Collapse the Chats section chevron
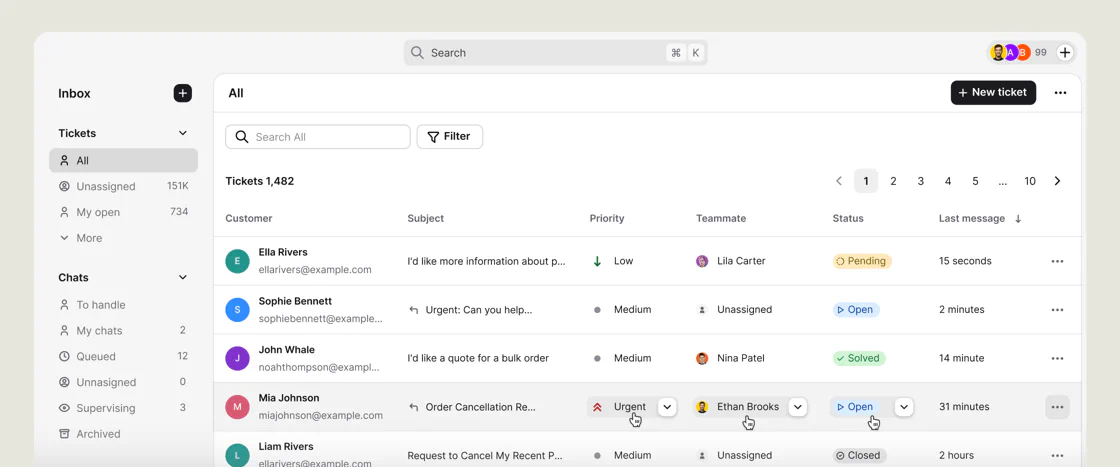The image size is (1120, 467). (x=183, y=278)
